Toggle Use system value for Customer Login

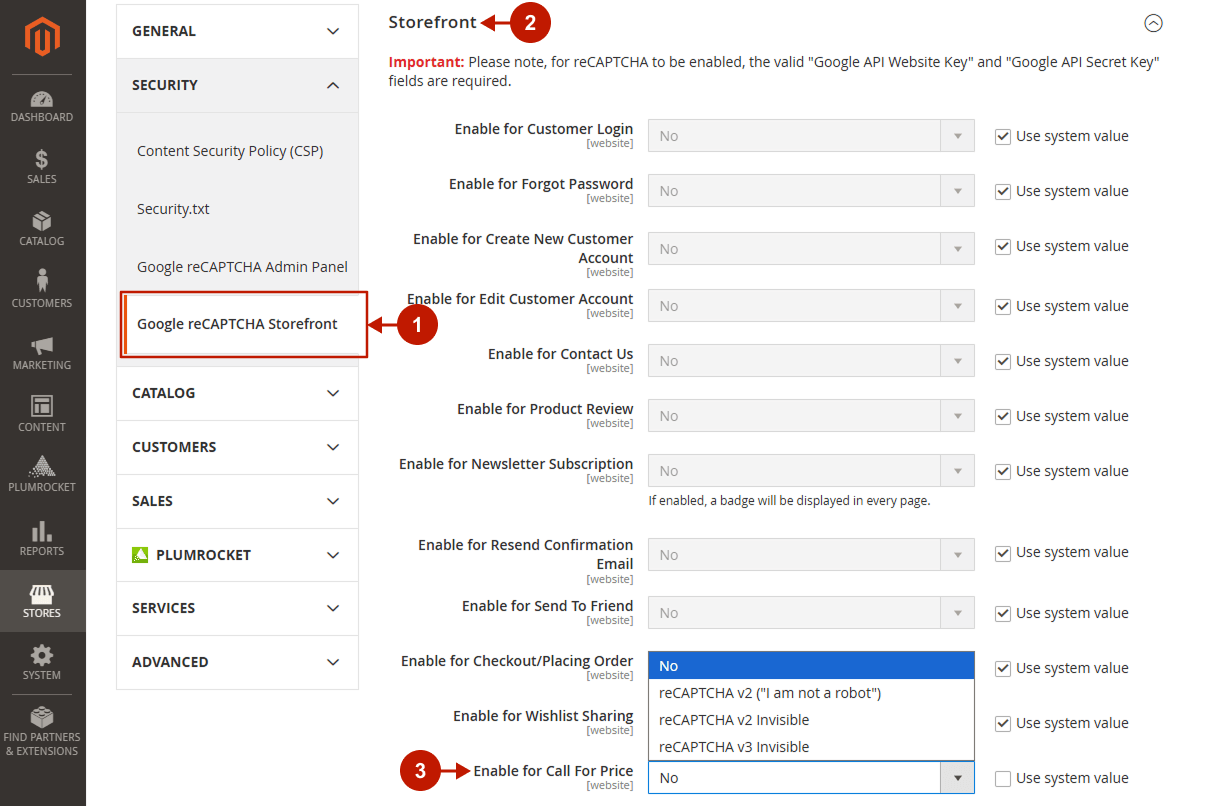click(x=1003, y=137)
